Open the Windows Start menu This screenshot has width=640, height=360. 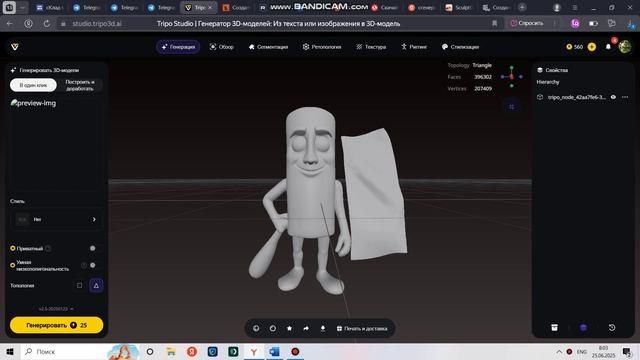(10, 351)
